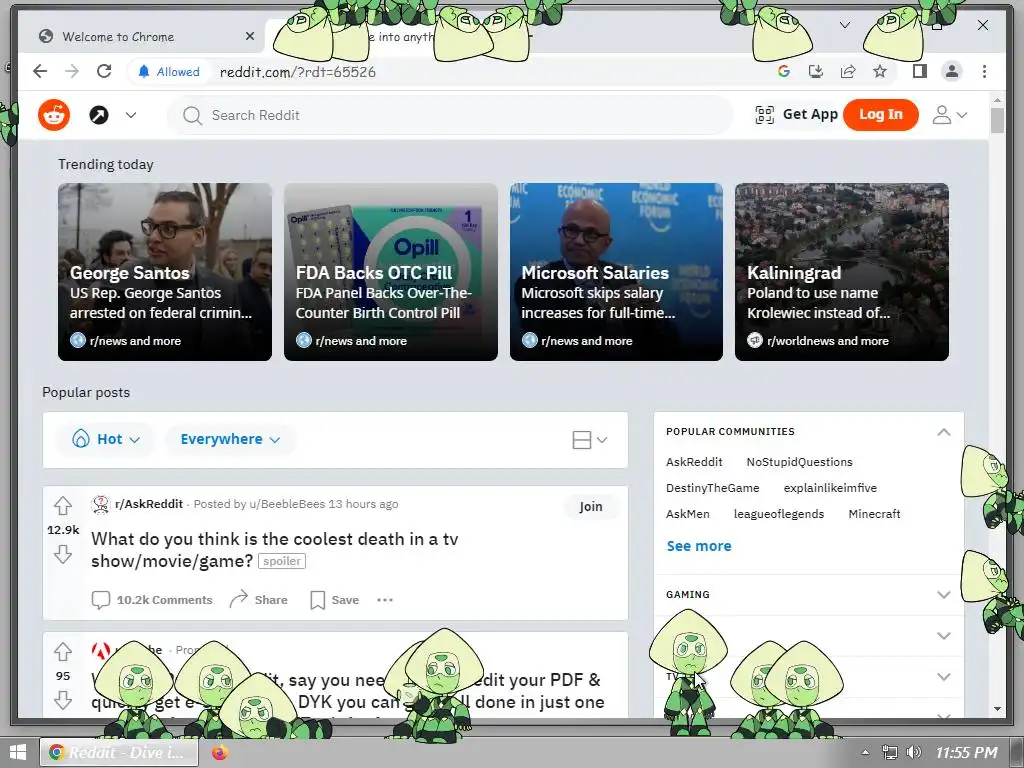The height and width of the screenshot is (768, 1024).
Task: Collapse the Popular Communities section
Action: tap(944, 432)
